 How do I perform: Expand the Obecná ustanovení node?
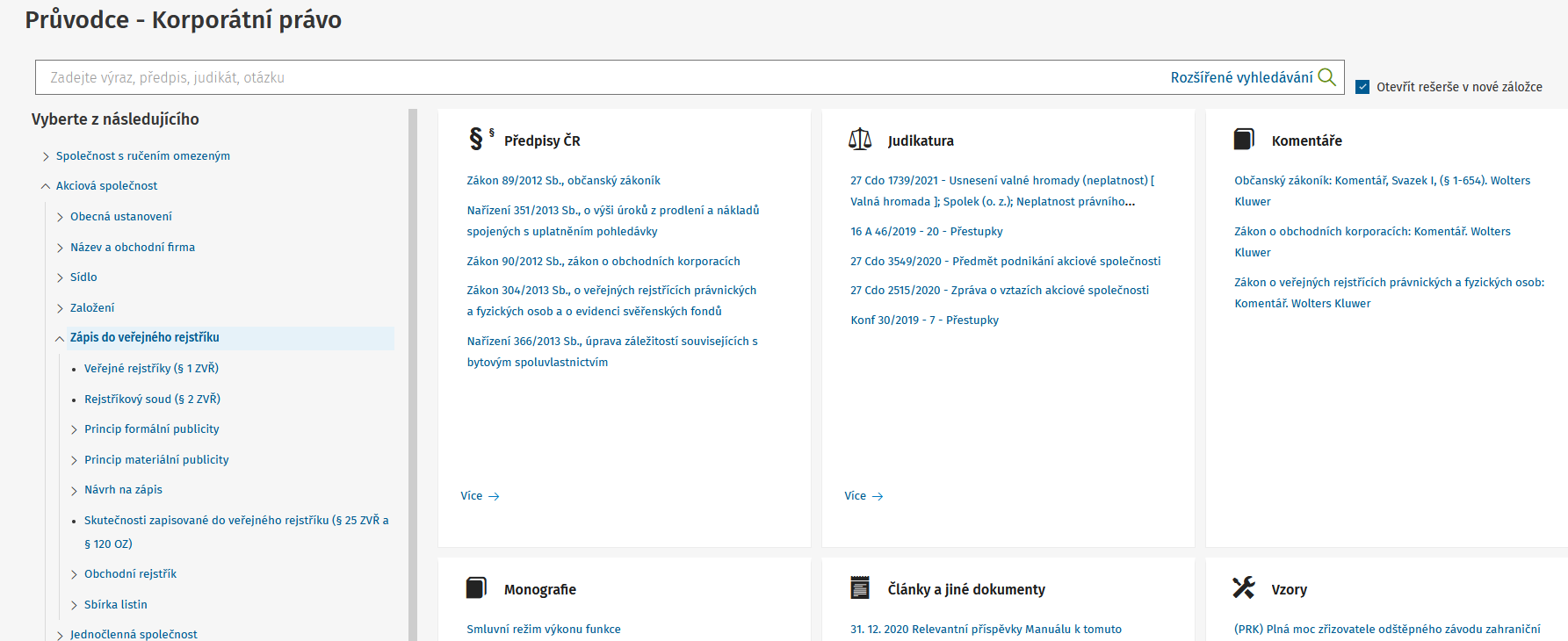[x=60, y=217]
